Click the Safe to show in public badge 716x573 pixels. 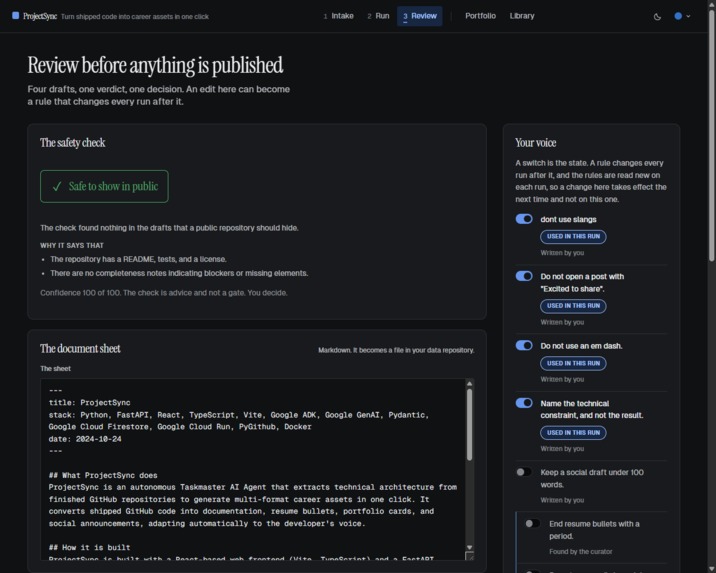click(x=104, y=186)
